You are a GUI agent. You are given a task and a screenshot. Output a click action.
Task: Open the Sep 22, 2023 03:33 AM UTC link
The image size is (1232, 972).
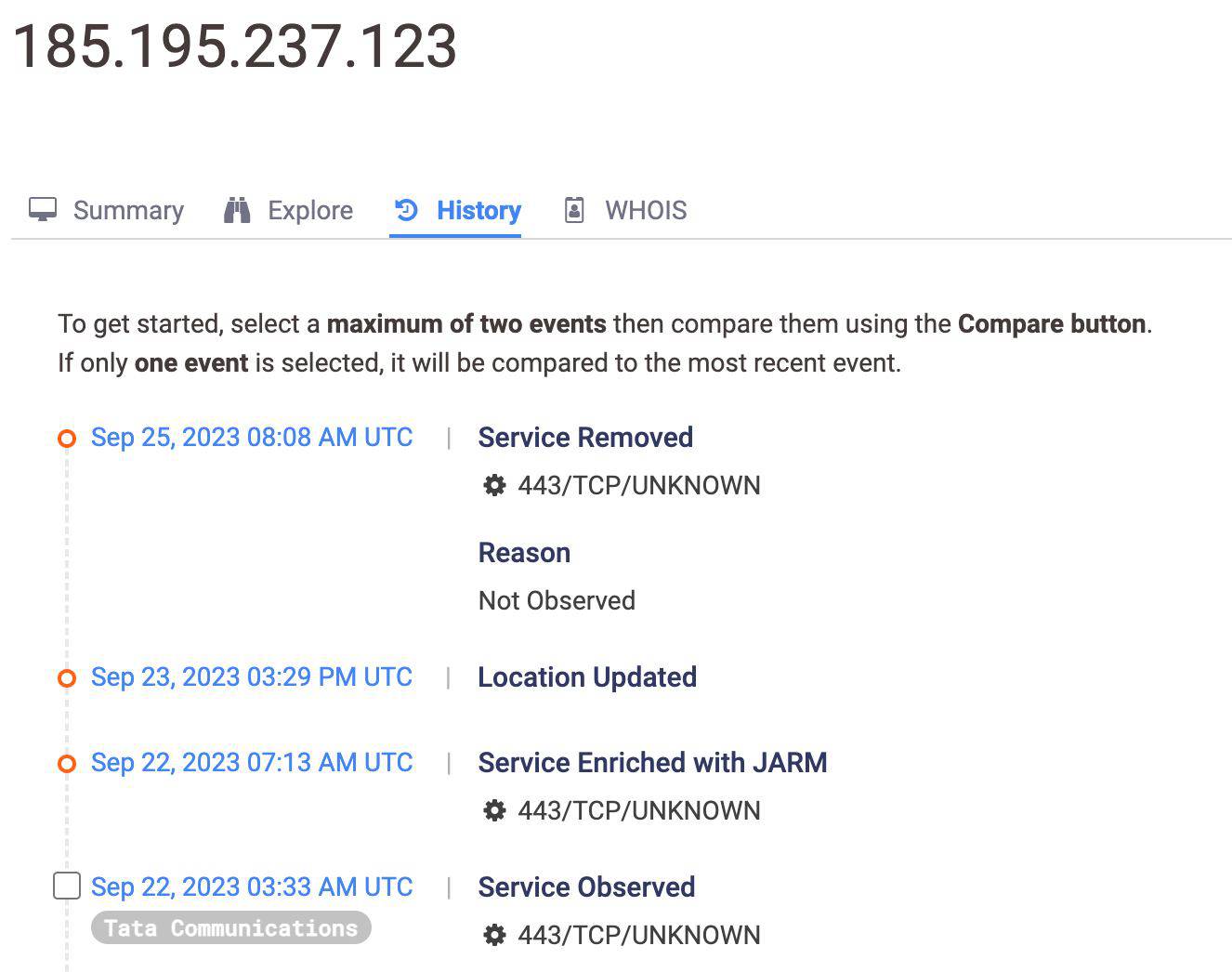click(252, 887)
